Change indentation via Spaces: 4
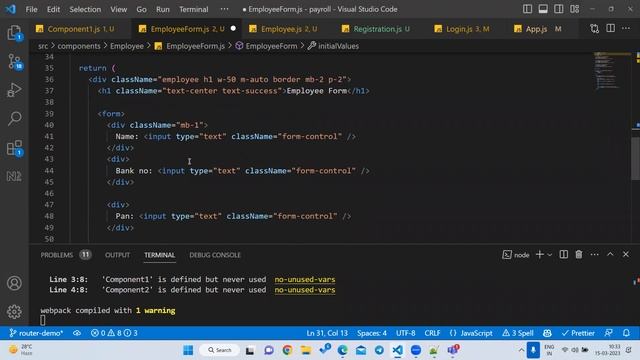The height and width of the screenshot is (360, 640). (371, 333)
